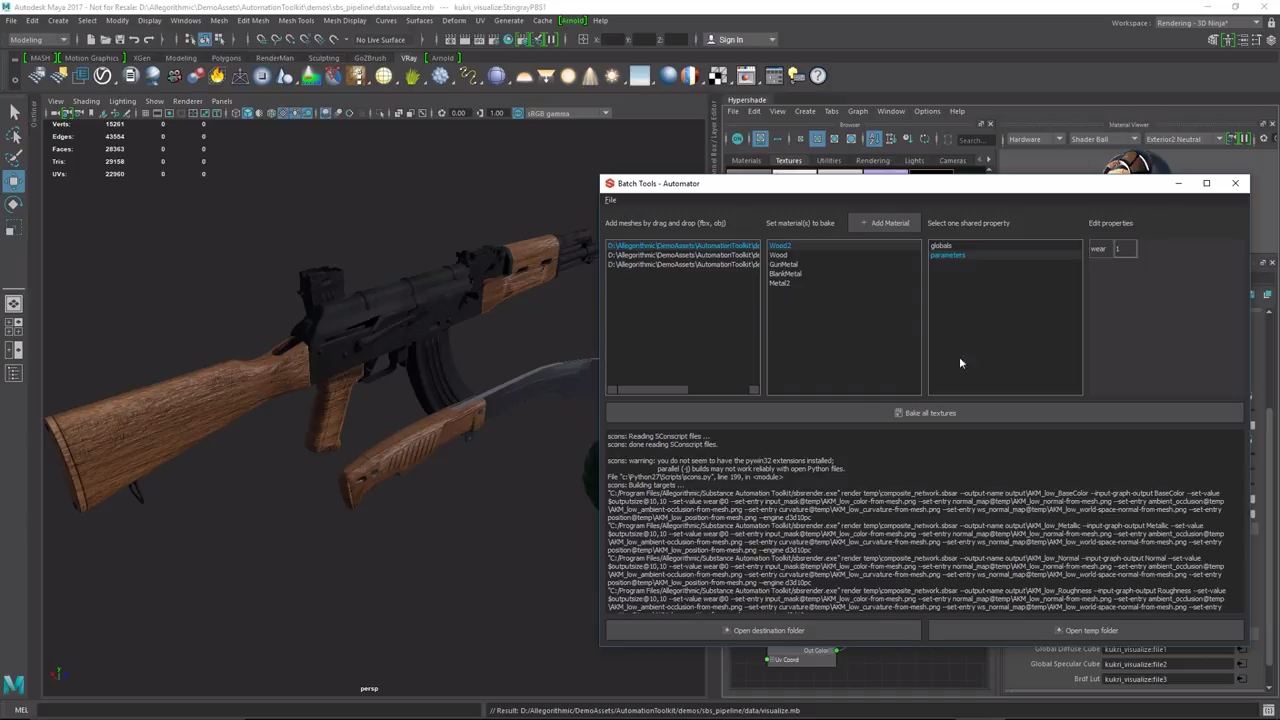Click the wear value input field
The image size is (1280, 720).
click(x=1125, y=249)
